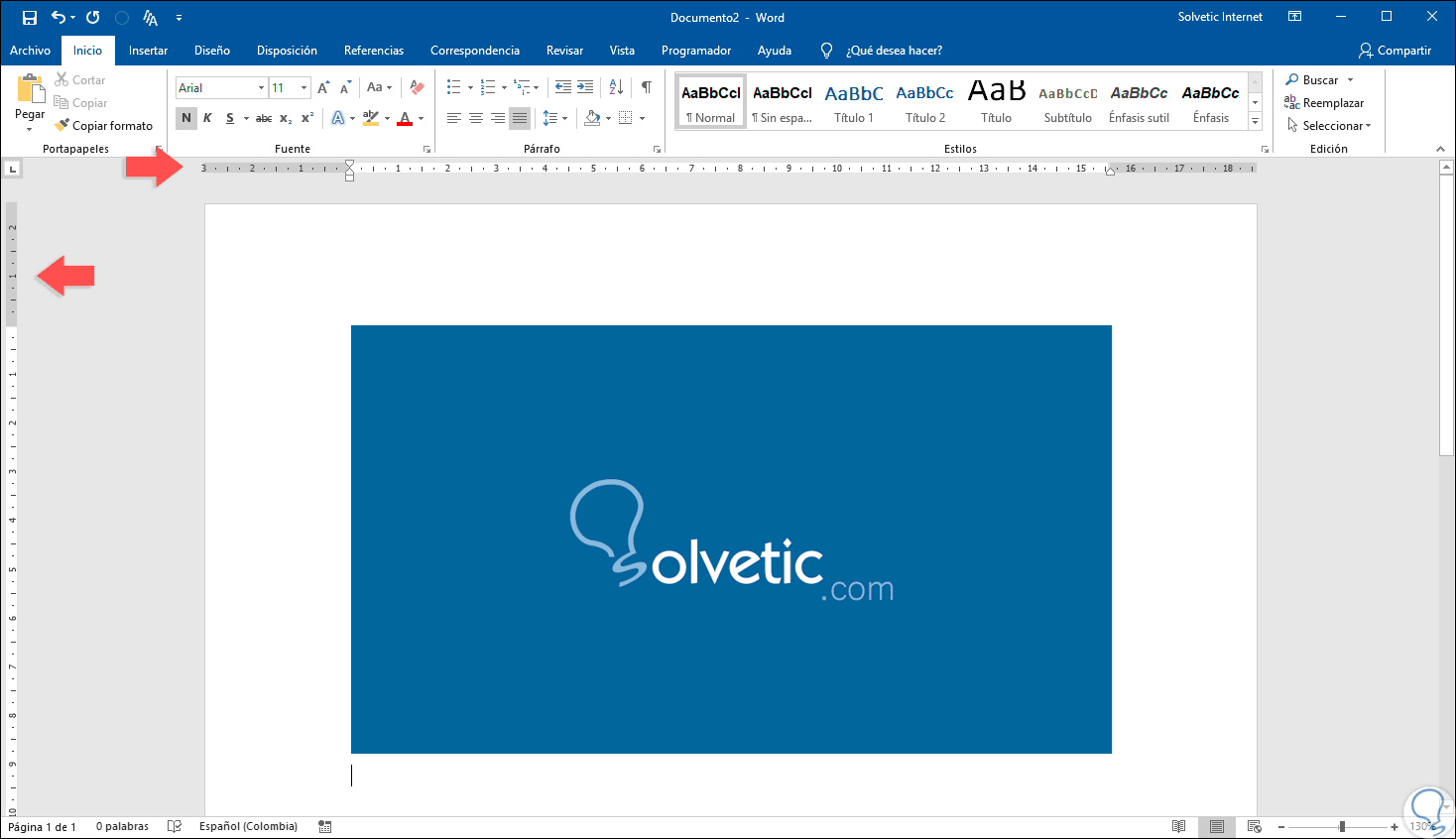The image size is (1456, 839).
Task: Apply the yellow text highlight color
Action: pos(370,118)
